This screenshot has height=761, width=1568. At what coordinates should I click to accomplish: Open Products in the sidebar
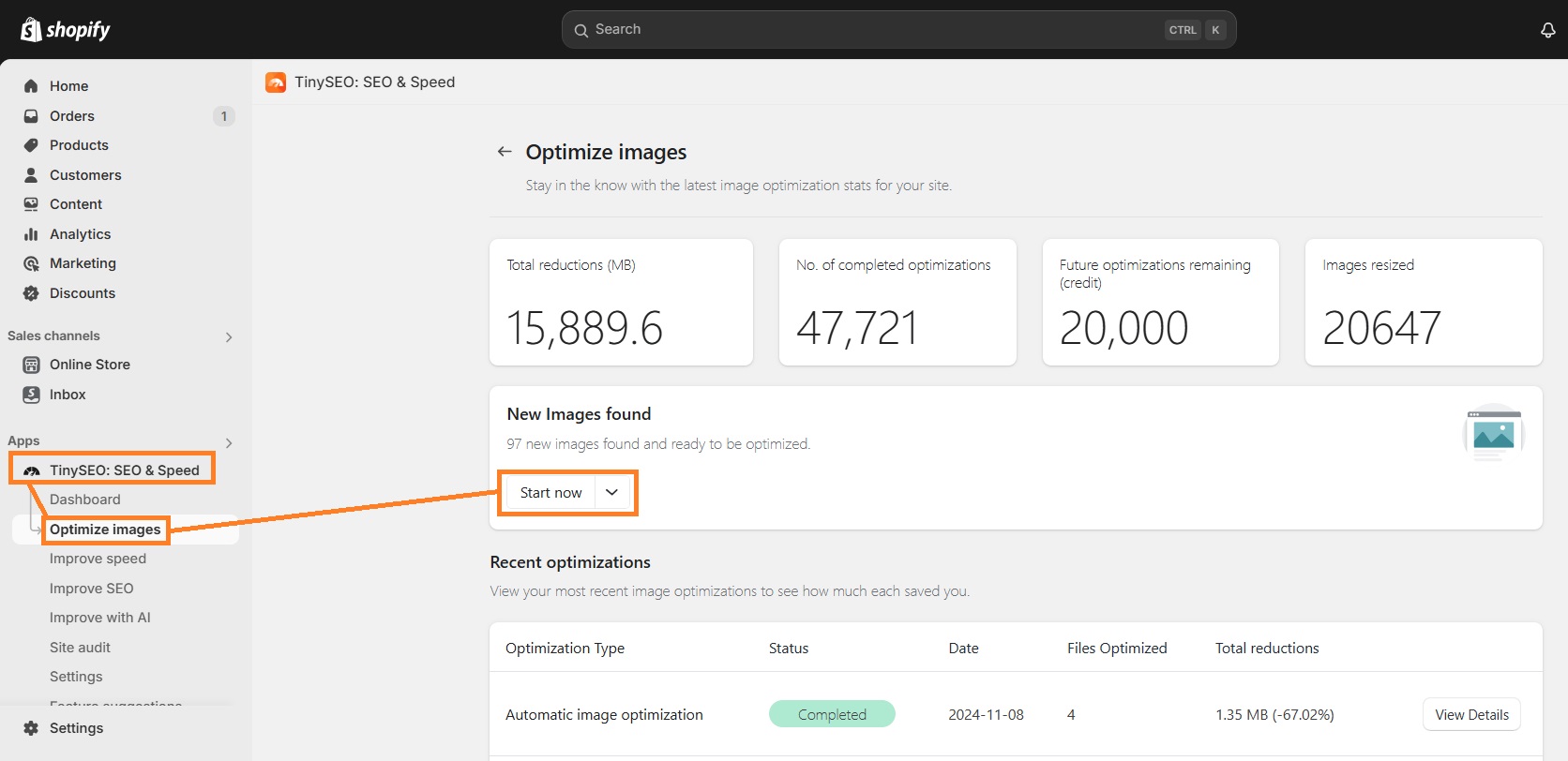(79, 145)
